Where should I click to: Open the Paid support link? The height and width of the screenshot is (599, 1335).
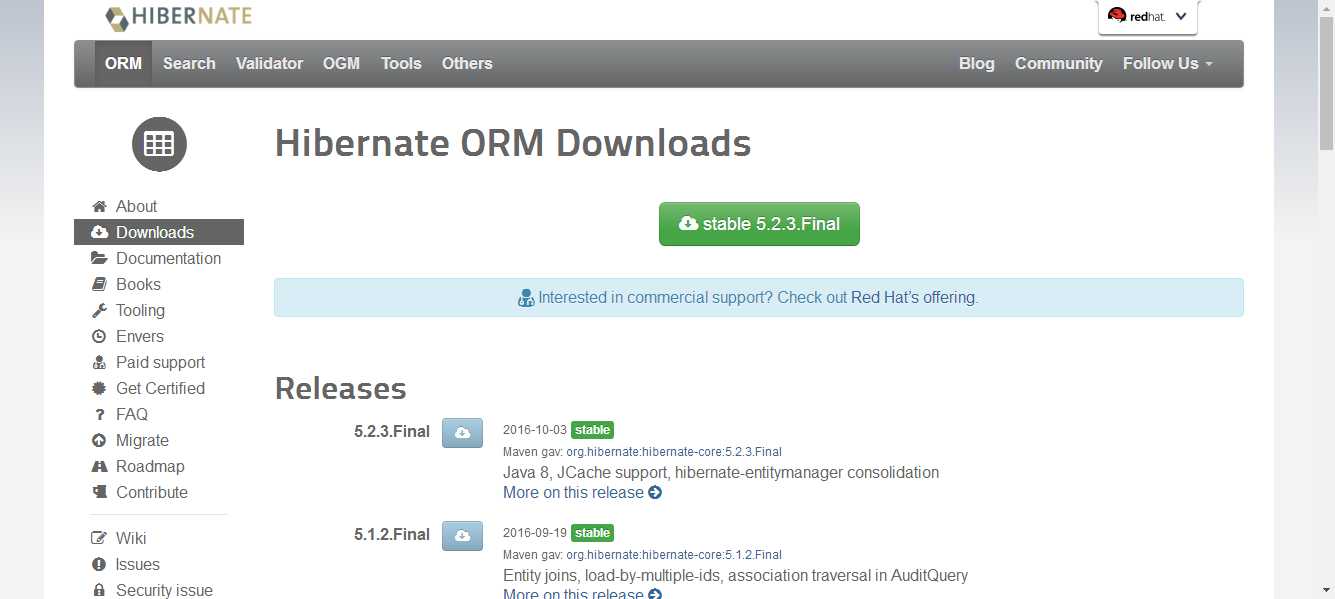point(160,362)
